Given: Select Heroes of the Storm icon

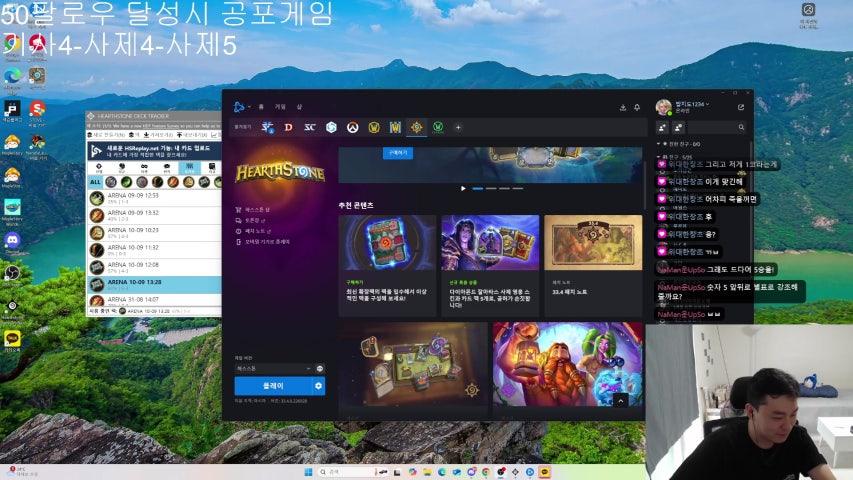Looking at the screenshot, I should (331, 127).
